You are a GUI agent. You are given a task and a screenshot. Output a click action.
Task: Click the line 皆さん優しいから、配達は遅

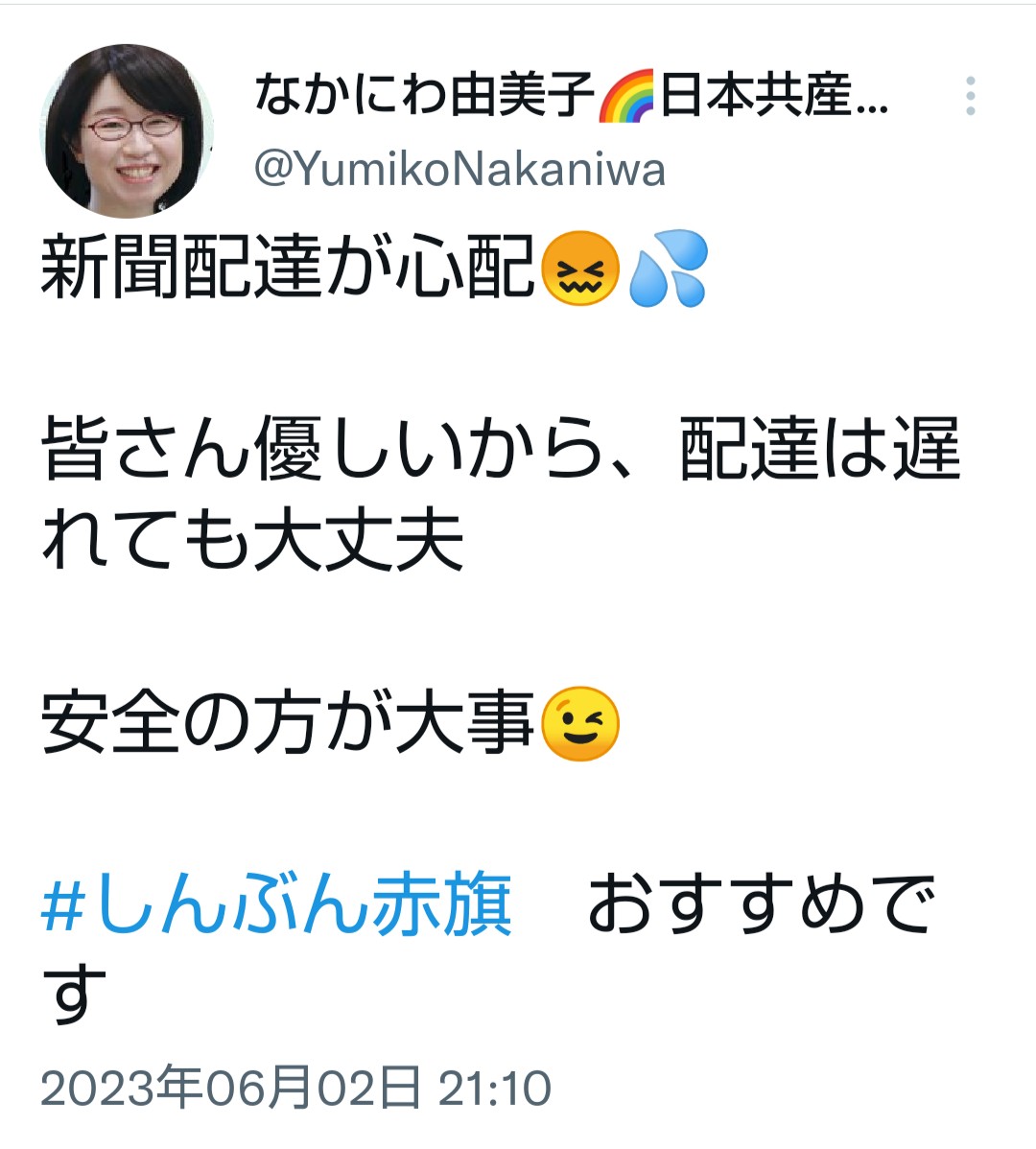(x=501, y=448)
